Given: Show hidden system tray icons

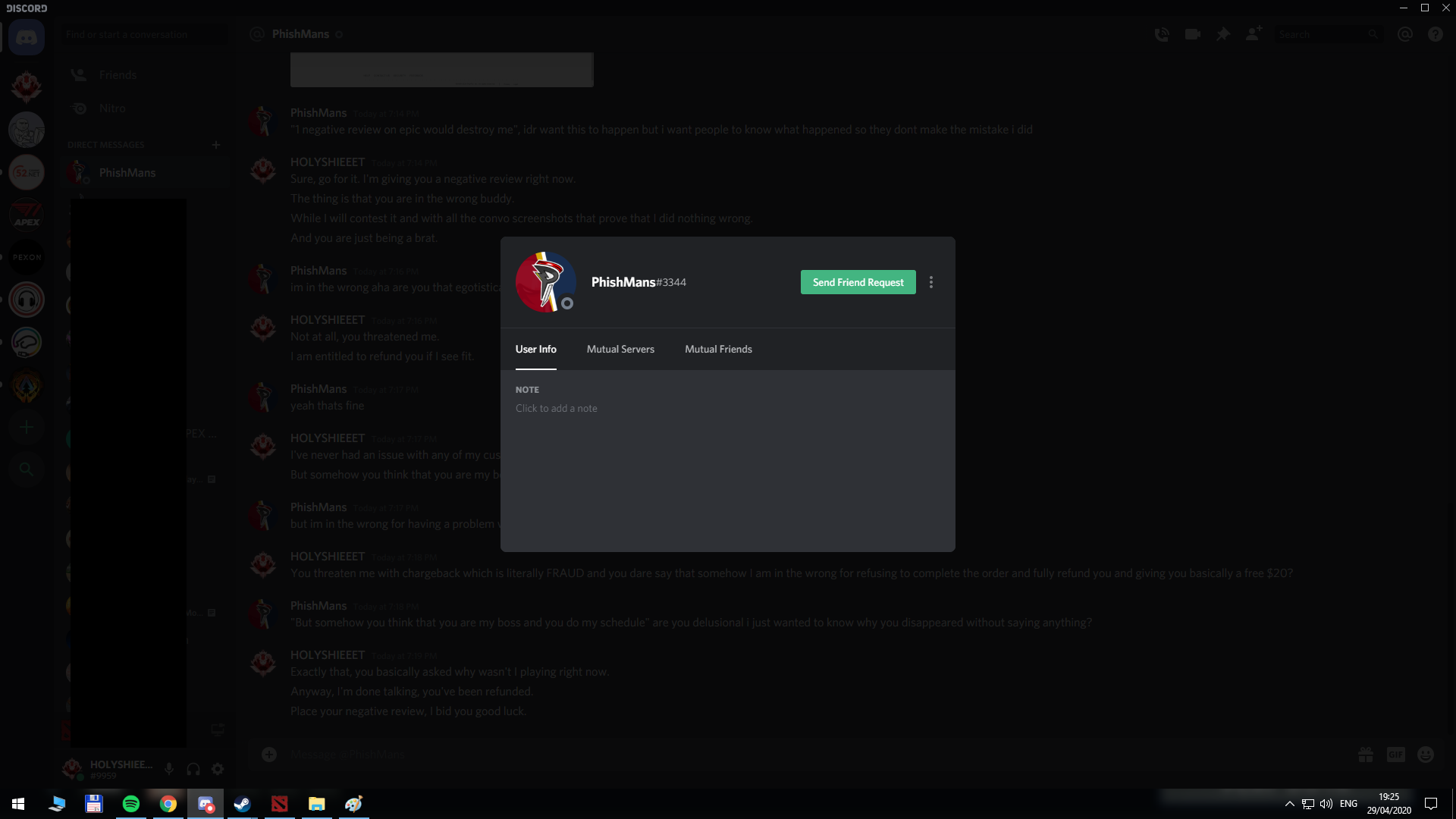Looking at the screenshot, I should click(1289, 804).
